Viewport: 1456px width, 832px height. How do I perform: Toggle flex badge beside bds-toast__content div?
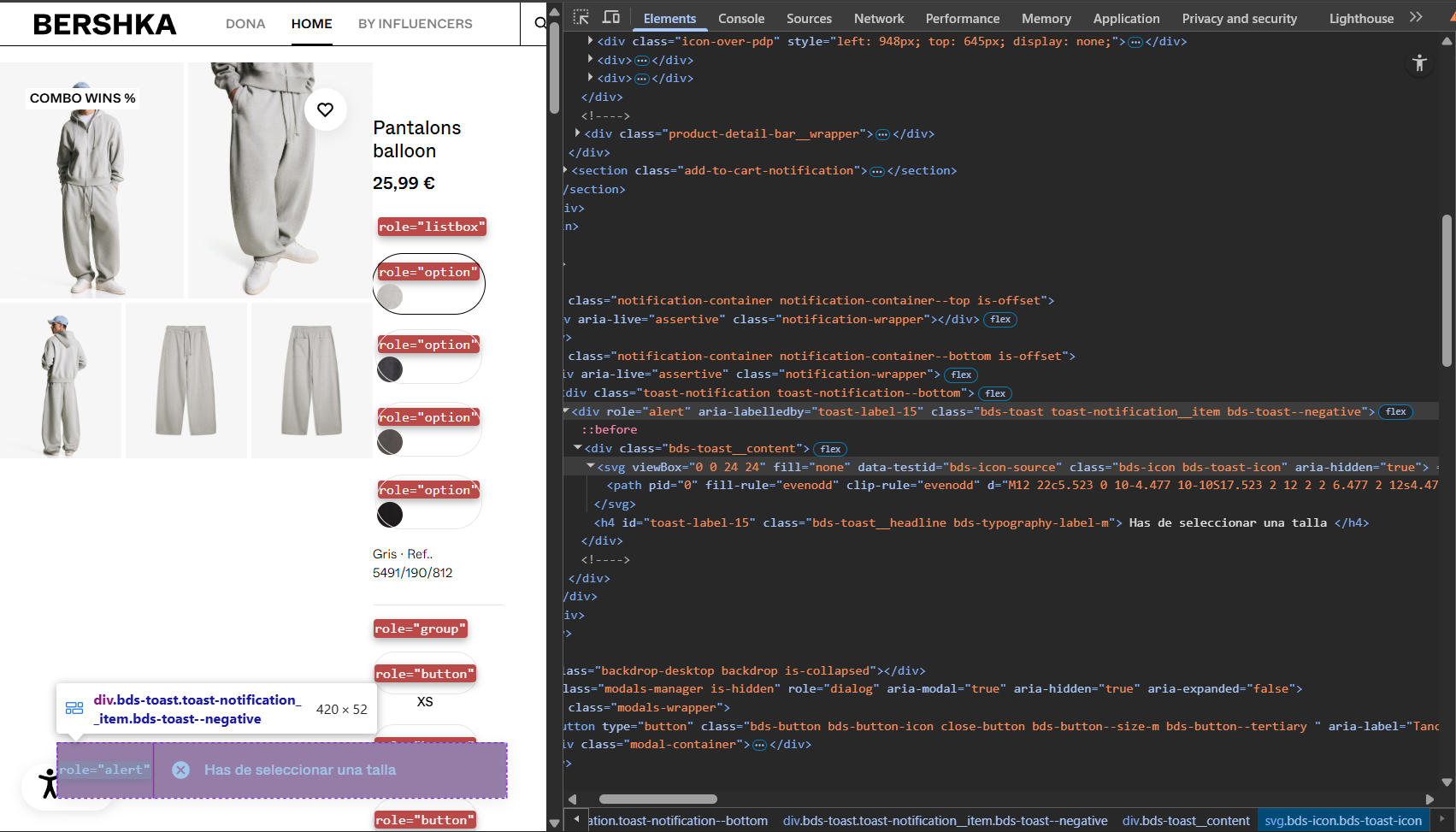click(x=830, y=449)
